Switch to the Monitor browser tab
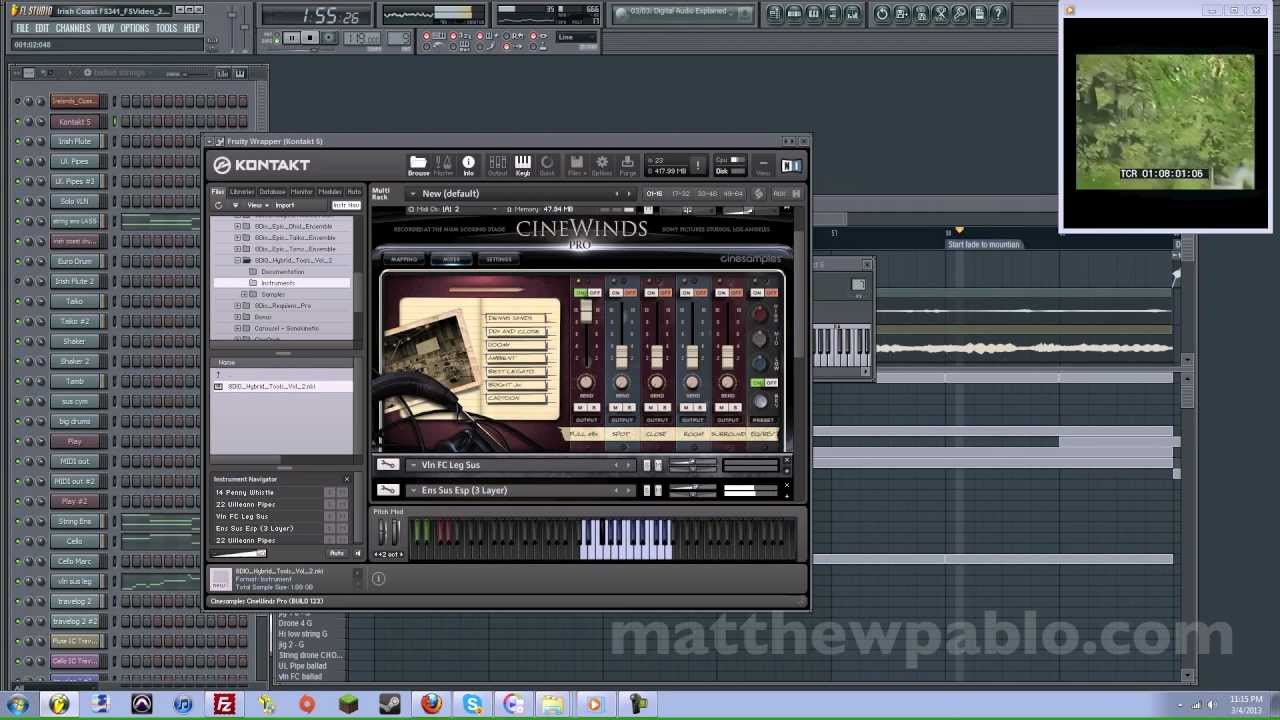 click(x=301, y=191)
